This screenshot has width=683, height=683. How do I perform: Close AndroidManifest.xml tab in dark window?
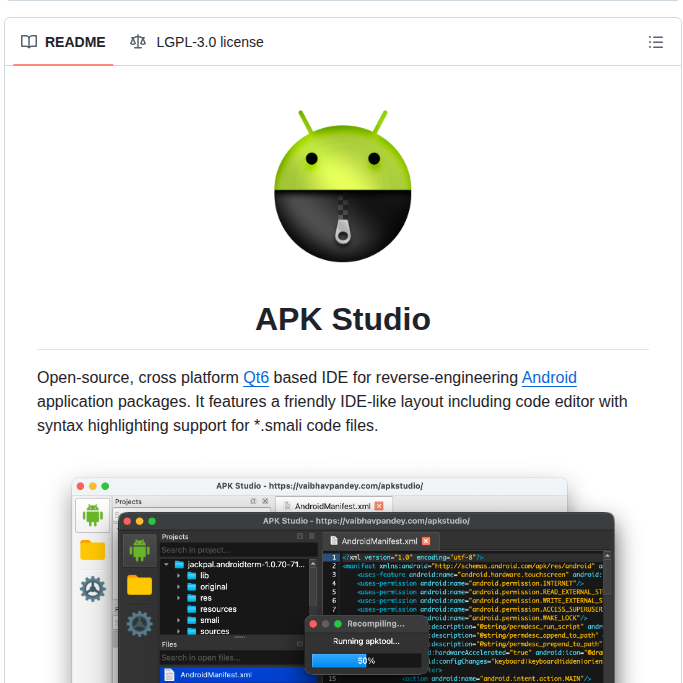tap(426, 541)
